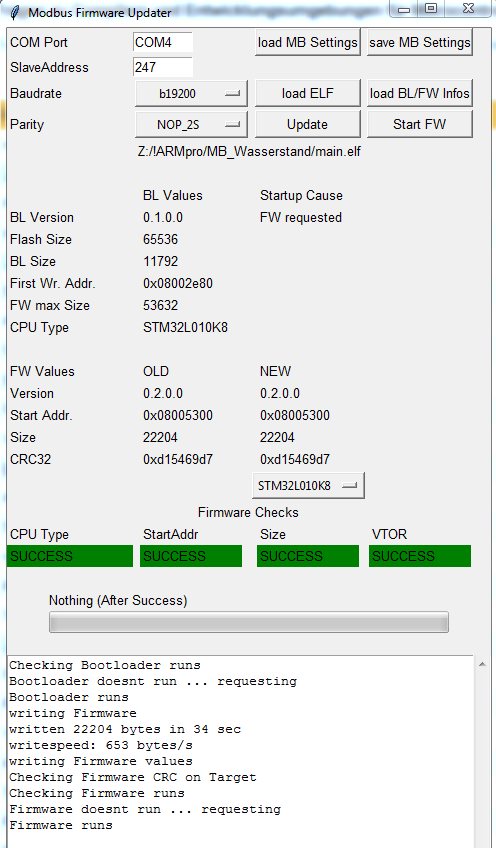Image resolution: width=496 pixels, height=848 pixels.
Task: Click the COM Port input field
Action: pos(163,42)
